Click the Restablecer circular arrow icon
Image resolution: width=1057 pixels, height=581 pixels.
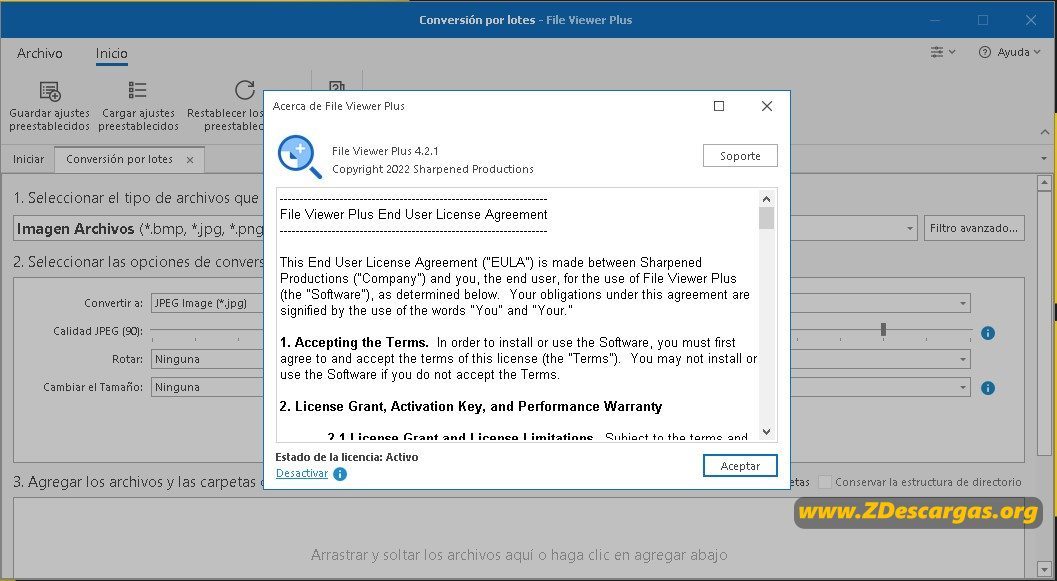(245, 90)
